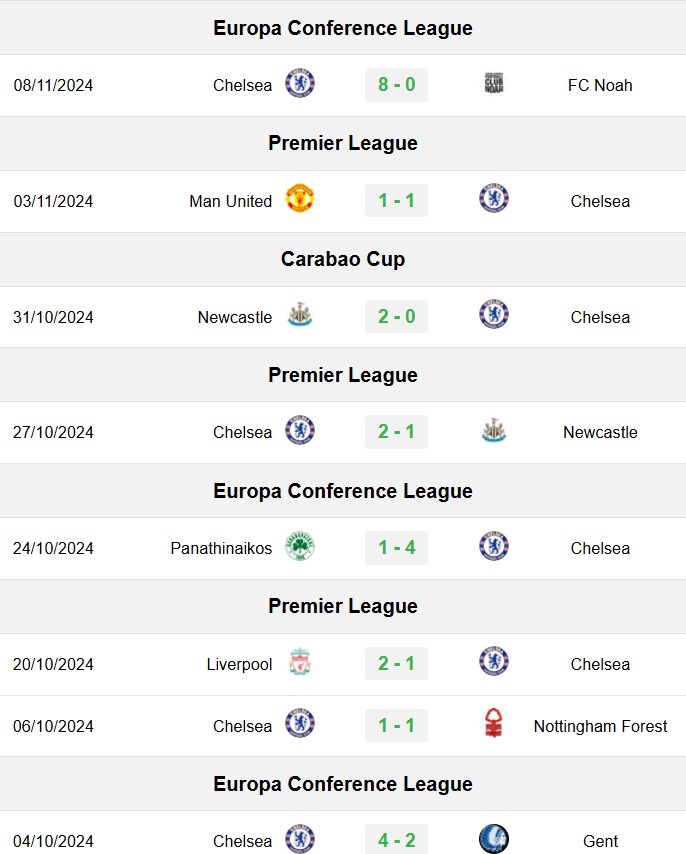
Task: Open the 4 - 2 score versus Gent
Action: pos(396,840)
